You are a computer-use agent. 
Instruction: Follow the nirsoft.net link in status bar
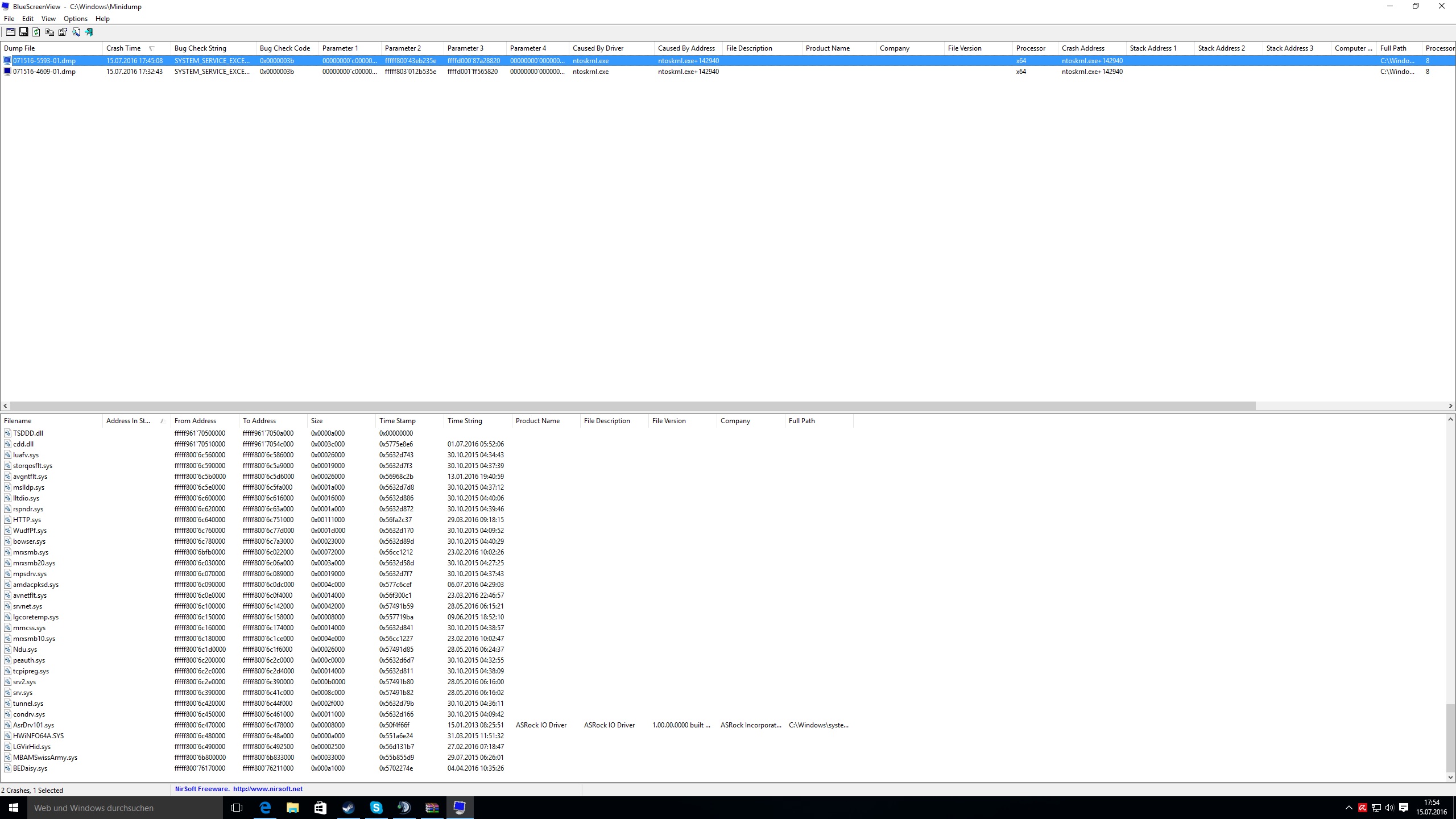pos(267,789)
